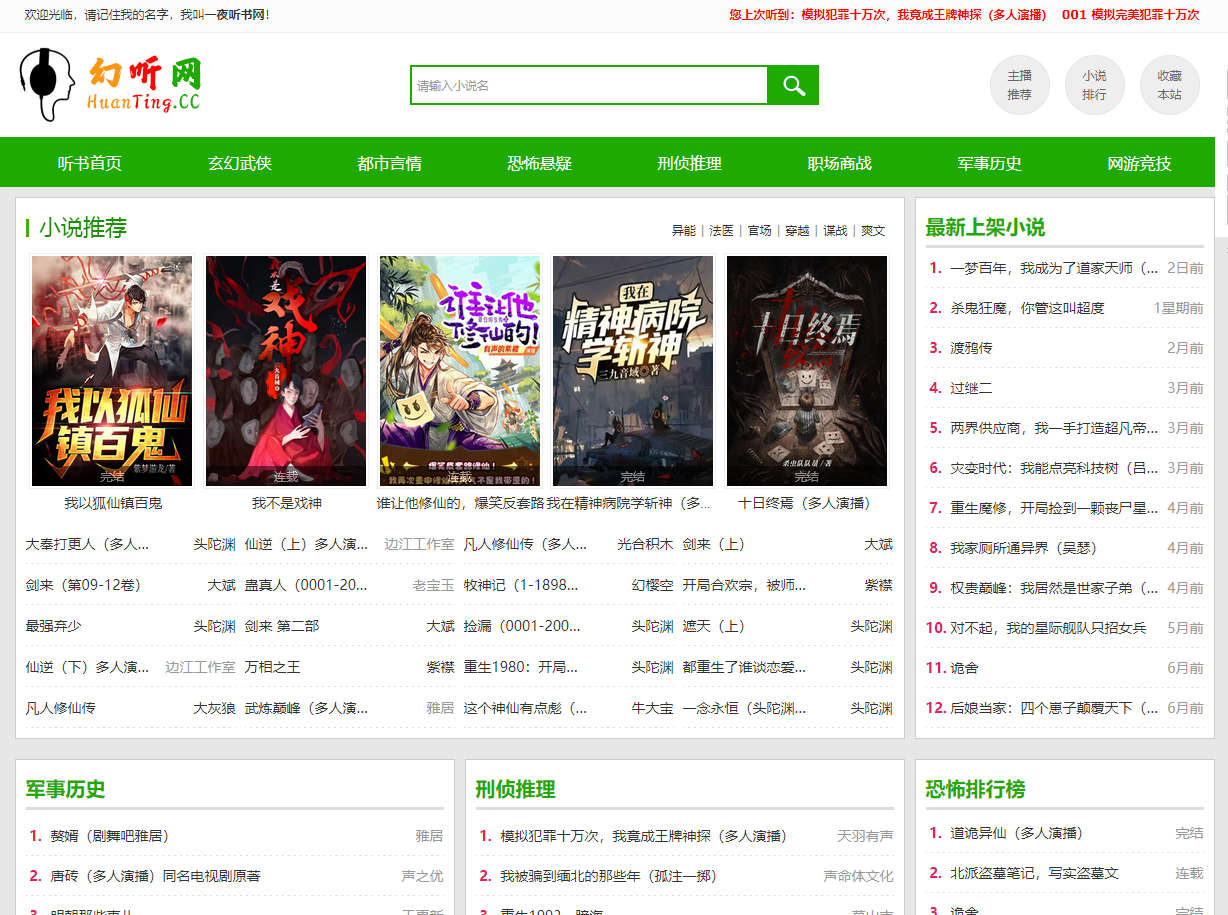Click the 爽文 tag link
This screenshot has height=915, width=1228.
(873, 230)
